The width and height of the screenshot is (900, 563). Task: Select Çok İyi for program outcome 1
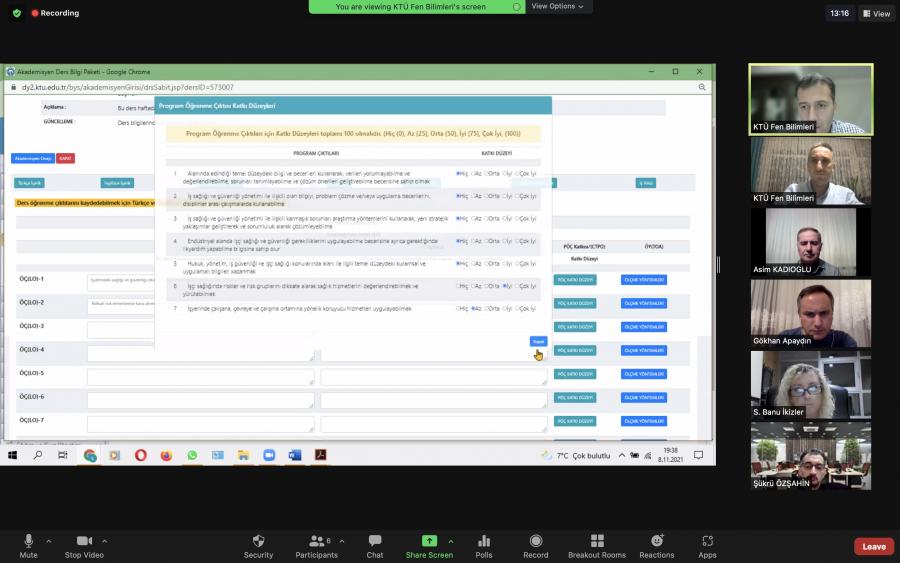[x=517, y=173]
